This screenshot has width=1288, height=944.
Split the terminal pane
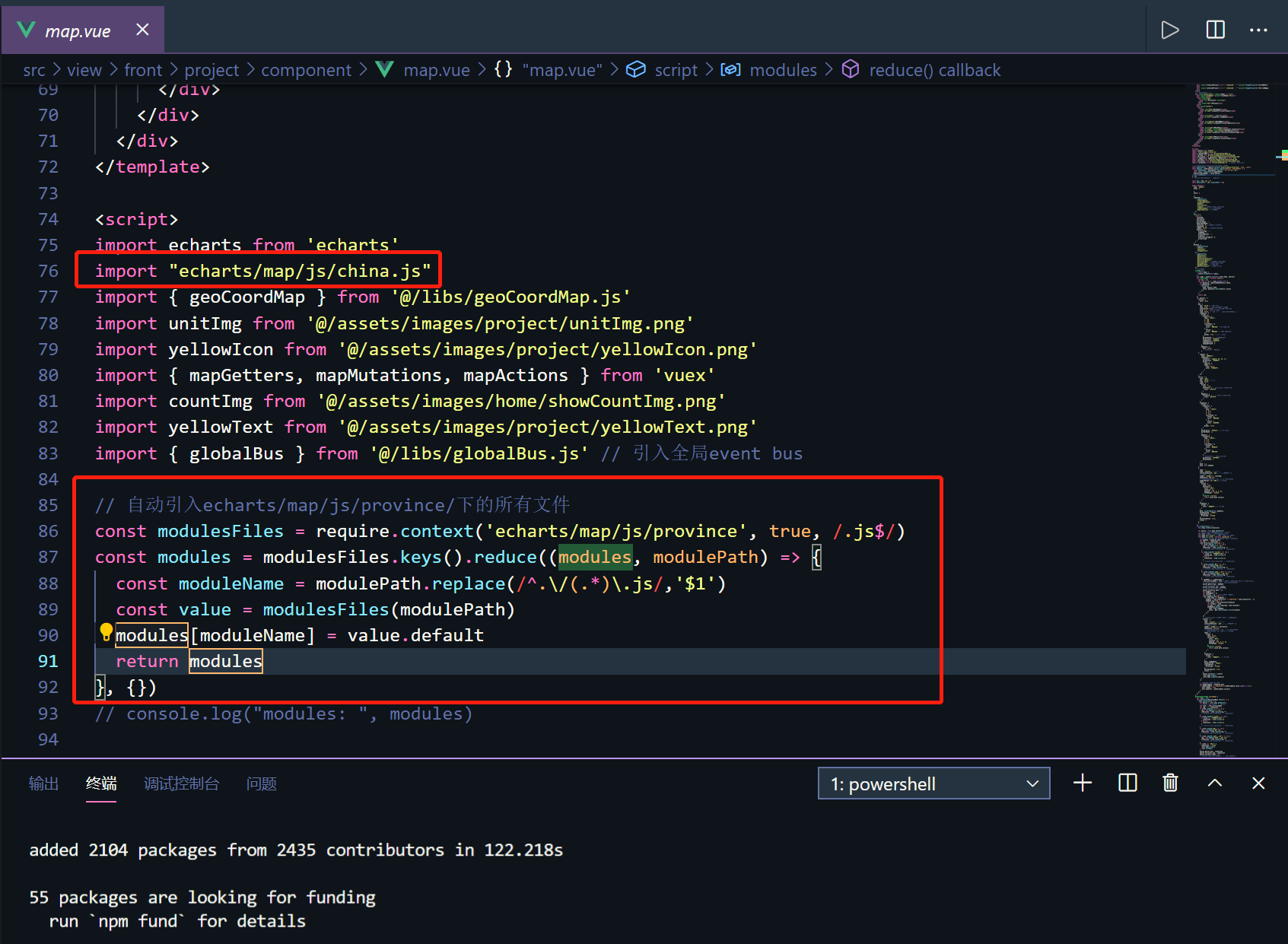pyautogui.click(x=1127, y=783)
